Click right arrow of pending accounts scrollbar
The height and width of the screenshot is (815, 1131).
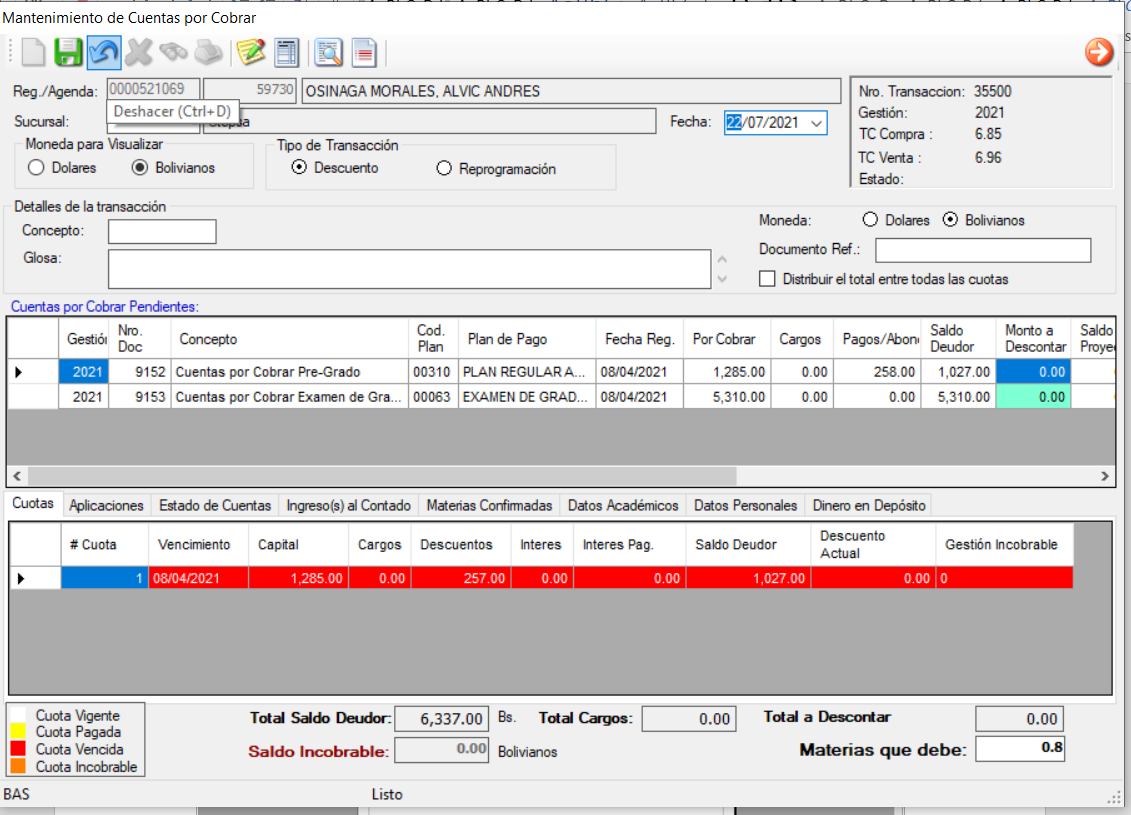coord(1104,476)
